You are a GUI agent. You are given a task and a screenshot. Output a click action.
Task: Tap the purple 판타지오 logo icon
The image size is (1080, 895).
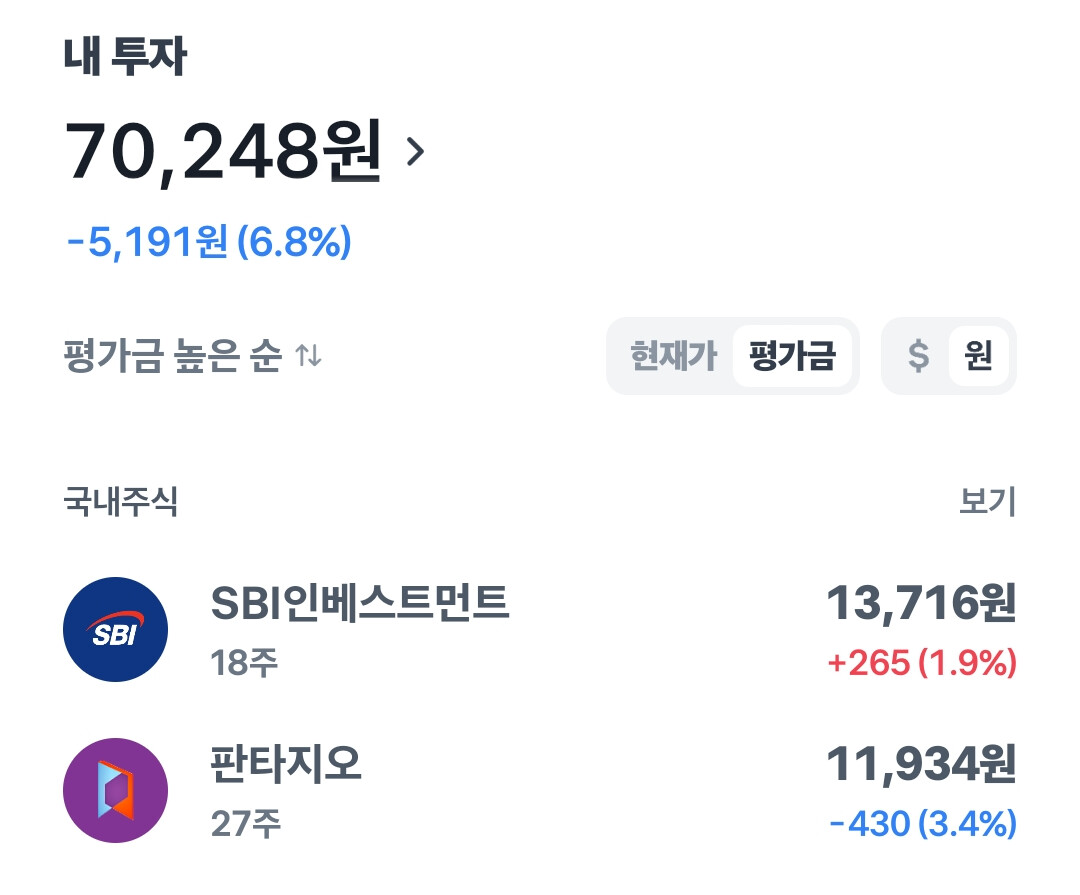point(115,790)
